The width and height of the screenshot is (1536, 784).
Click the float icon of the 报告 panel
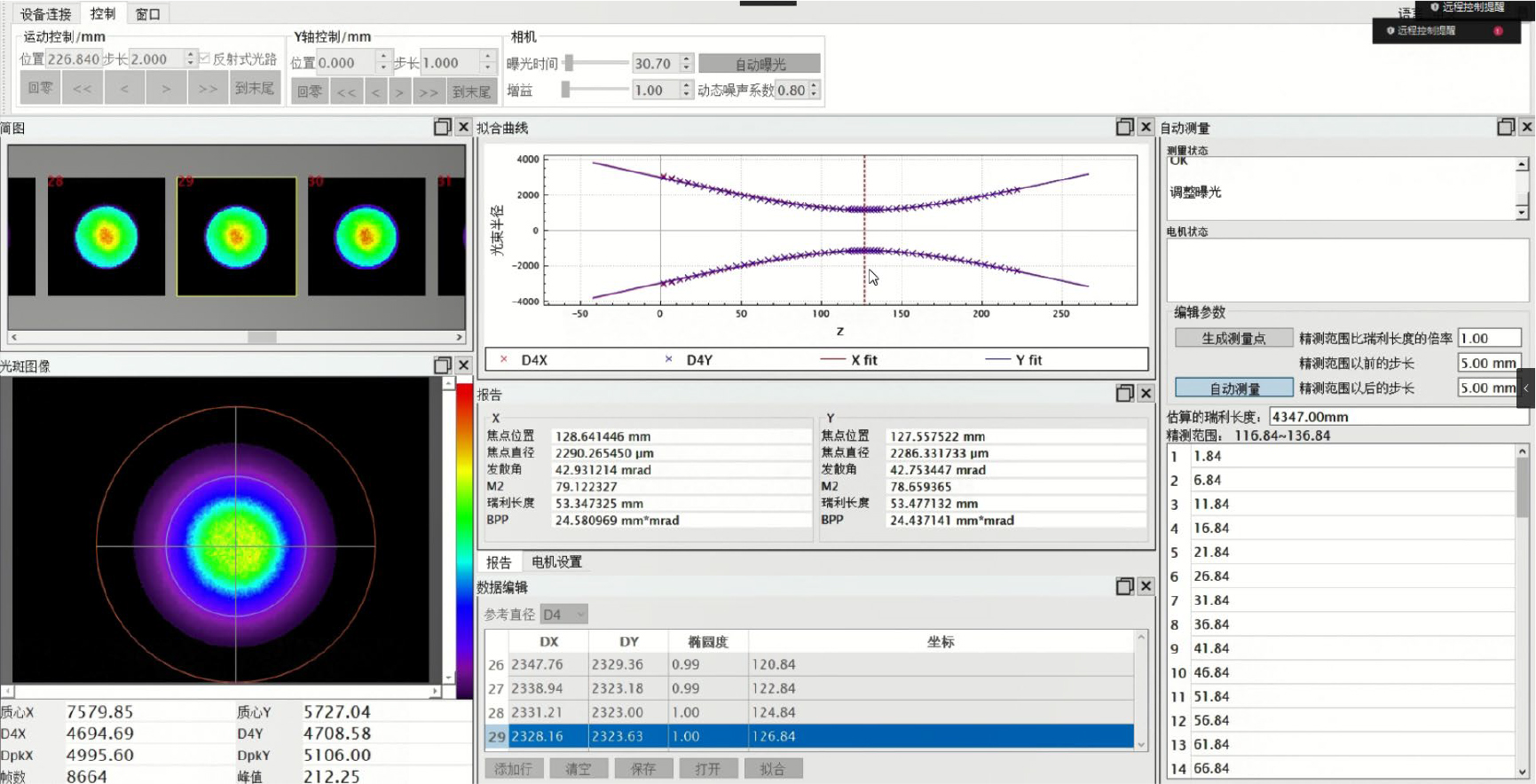[x=1124, y=393]
